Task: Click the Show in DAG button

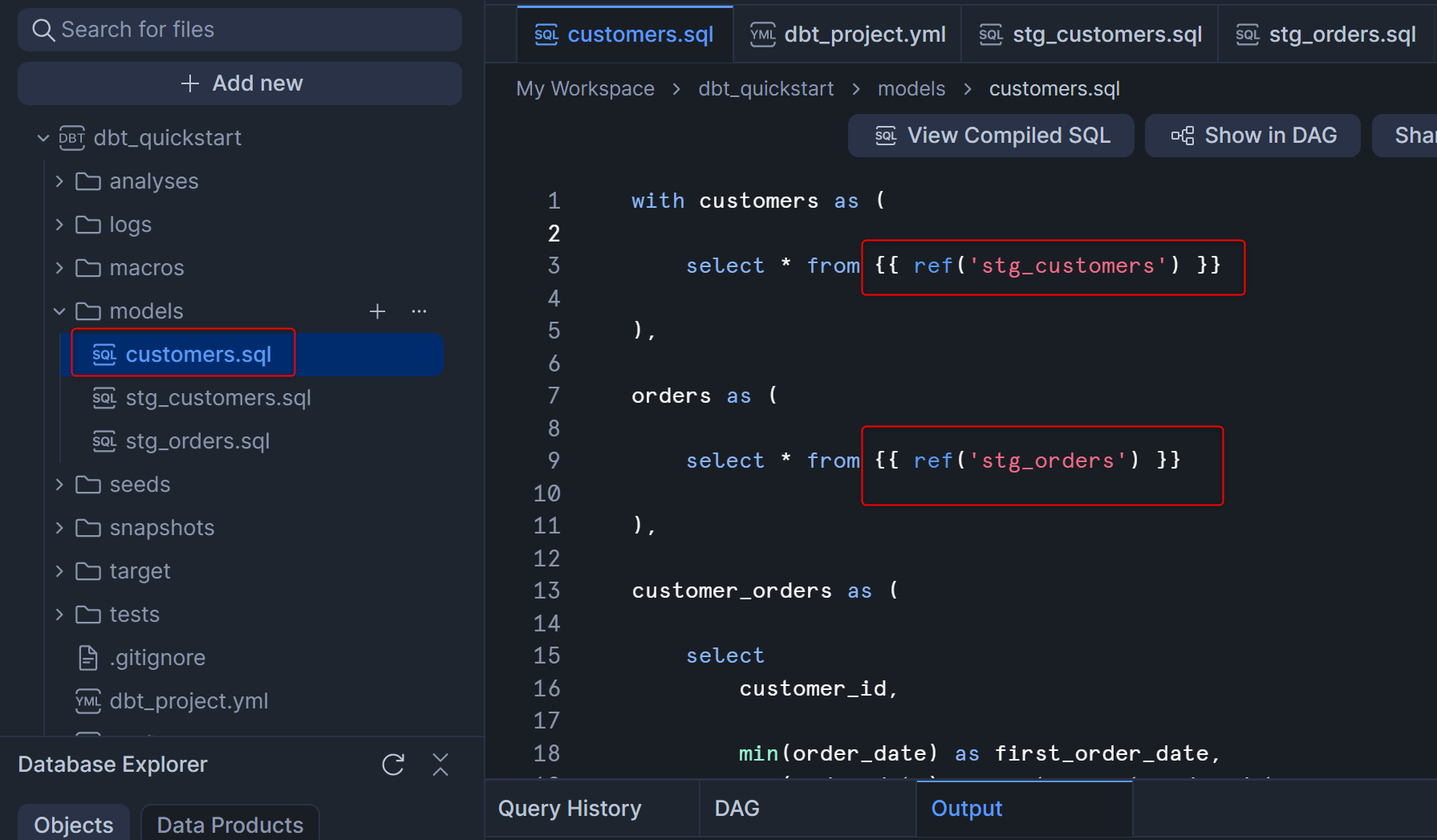Action: tap(1252, 136)
